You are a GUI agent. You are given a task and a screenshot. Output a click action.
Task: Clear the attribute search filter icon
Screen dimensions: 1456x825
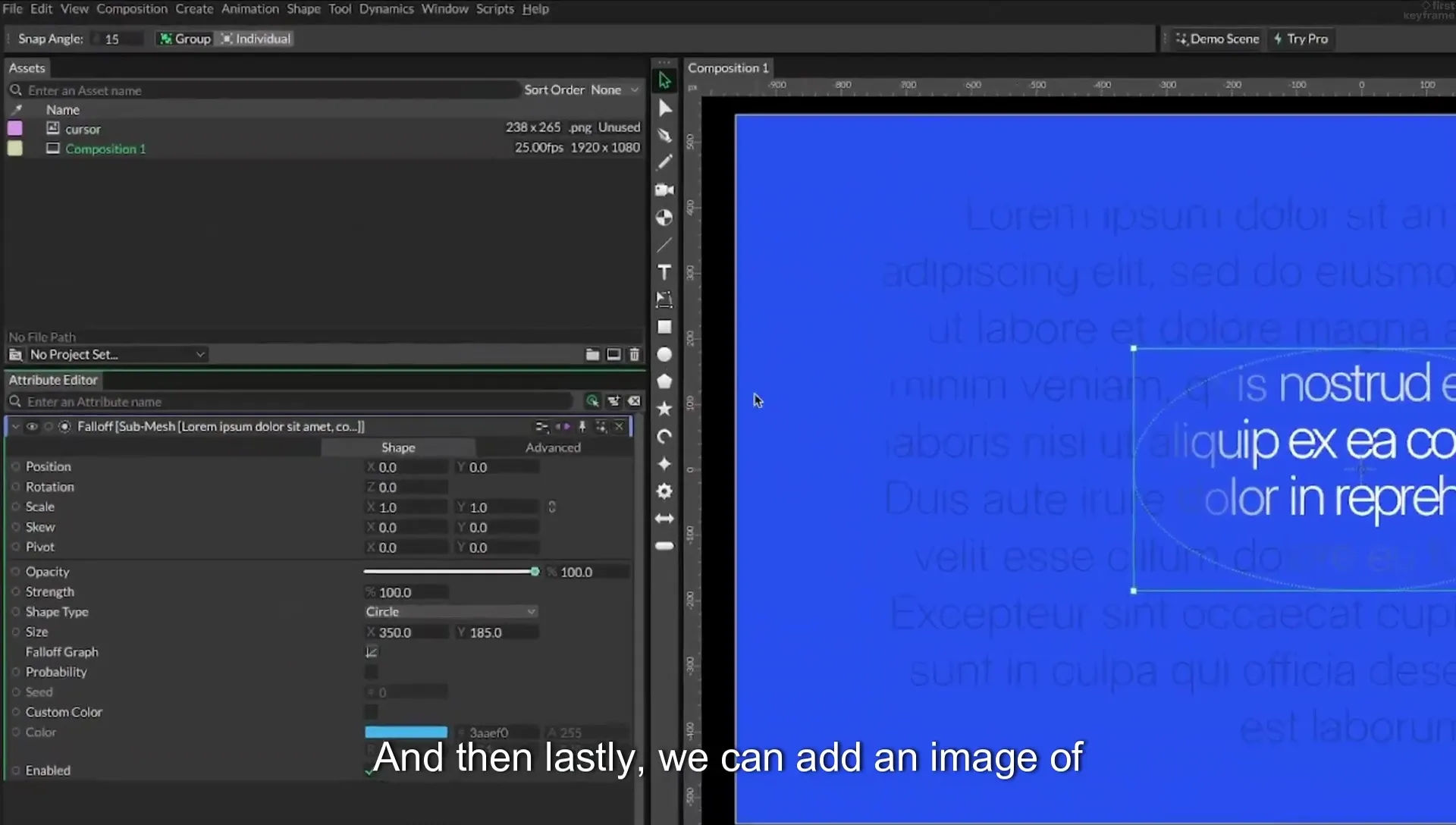tap(634, 401)
